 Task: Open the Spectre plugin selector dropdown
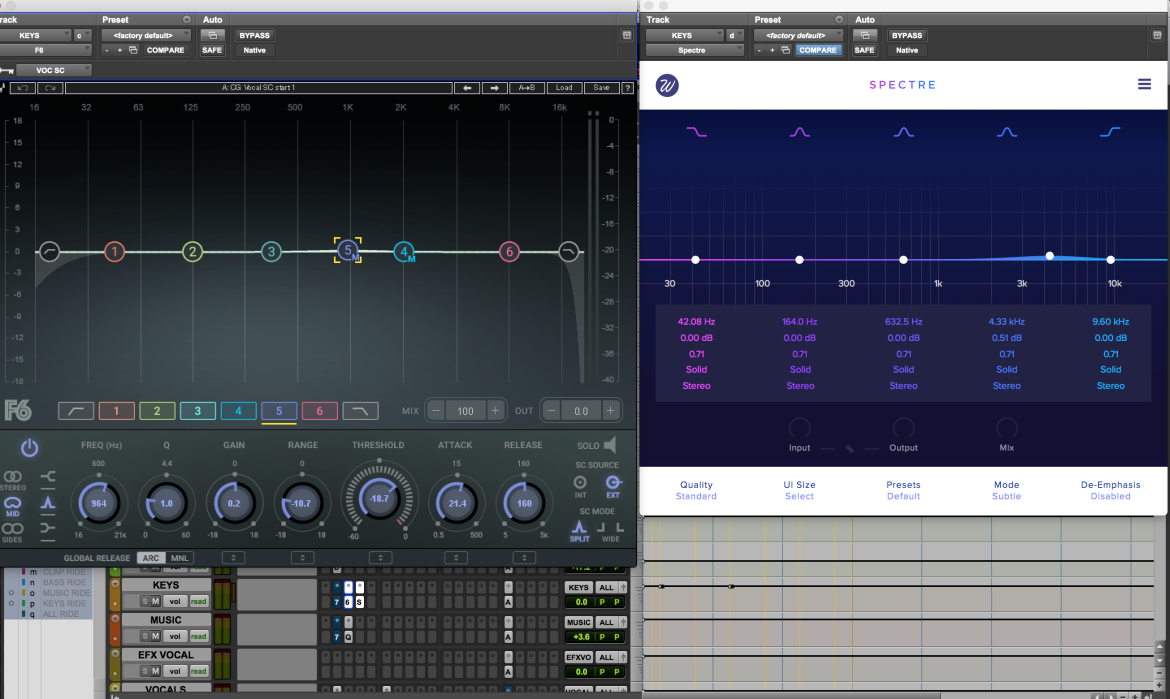click(x=695, y=50)
